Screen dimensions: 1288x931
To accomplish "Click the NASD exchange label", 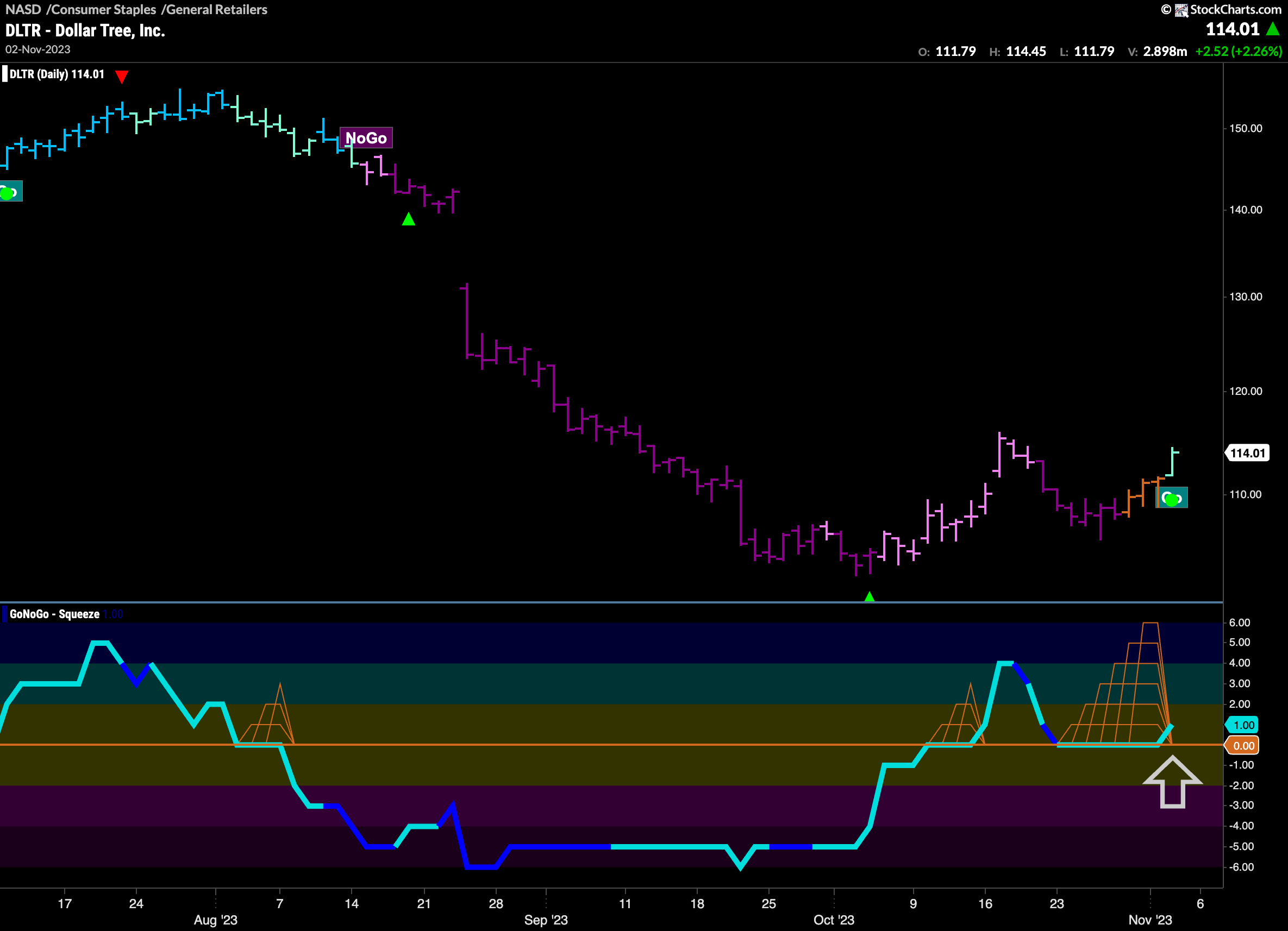I will click(23, 10).
